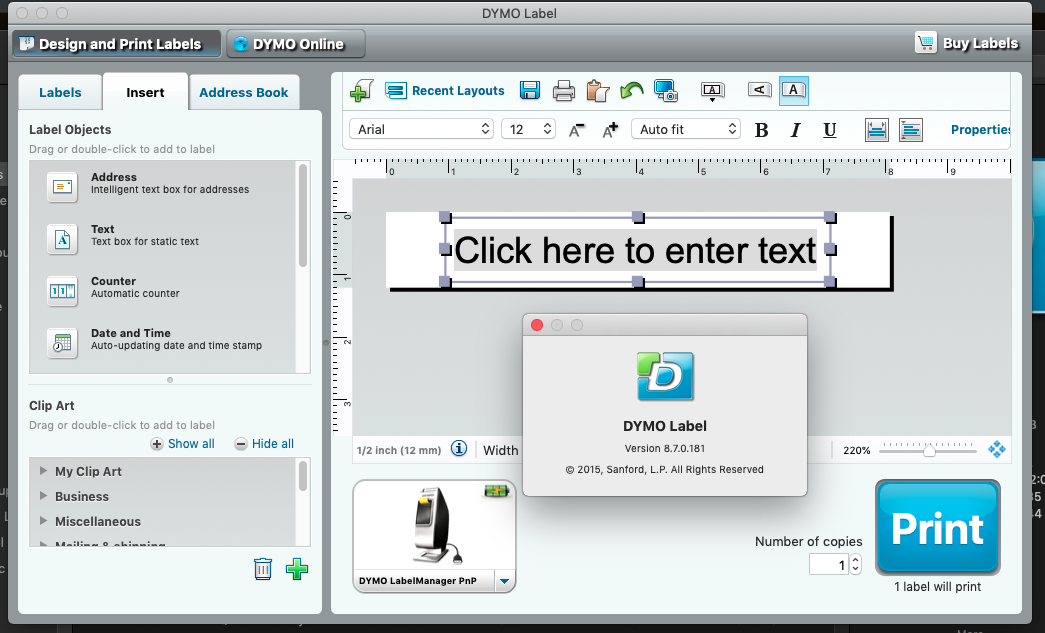Click the 220% zoom percentage text
Viewport: 1045px width, 633px height.
[856, 450]
